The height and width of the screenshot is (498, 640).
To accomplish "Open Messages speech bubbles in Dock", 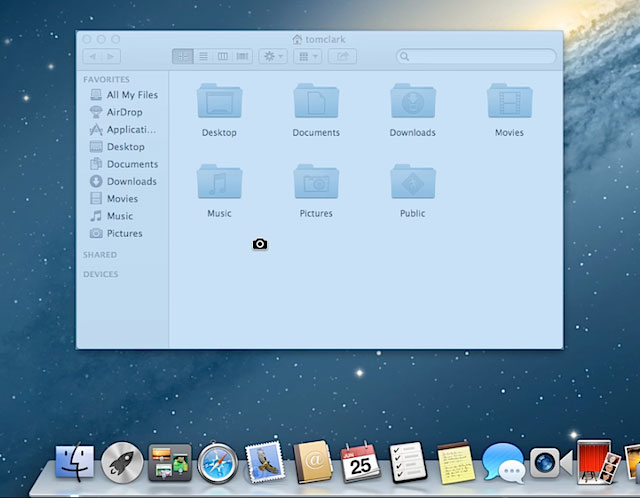I will (503, 463).
